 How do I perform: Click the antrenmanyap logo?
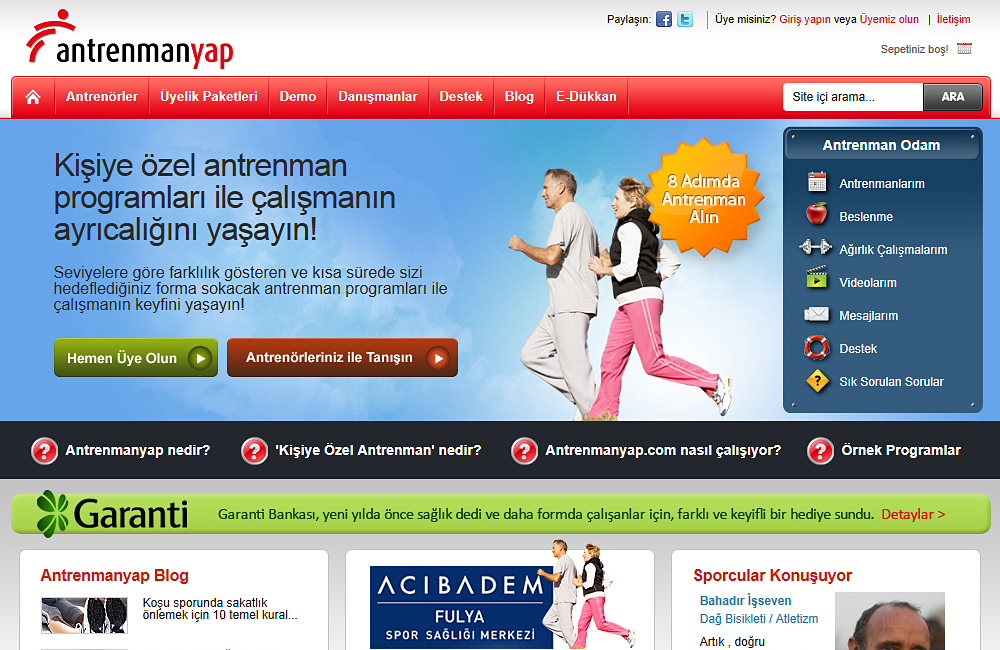(129, 39)
